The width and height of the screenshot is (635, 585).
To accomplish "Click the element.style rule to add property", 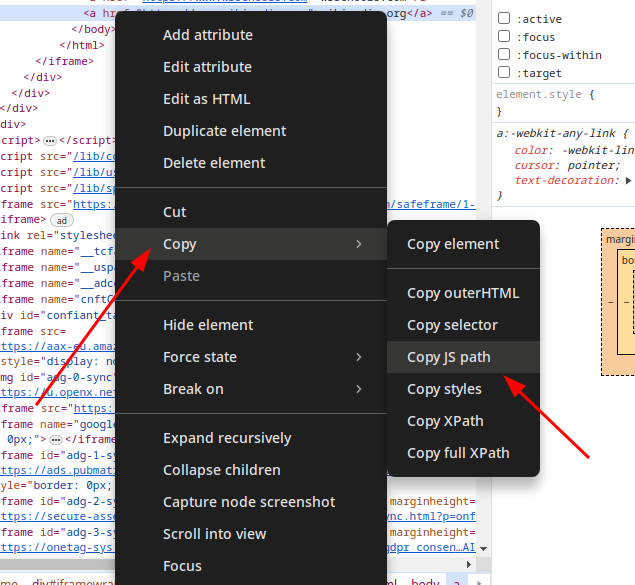I will tap(545, 94).
